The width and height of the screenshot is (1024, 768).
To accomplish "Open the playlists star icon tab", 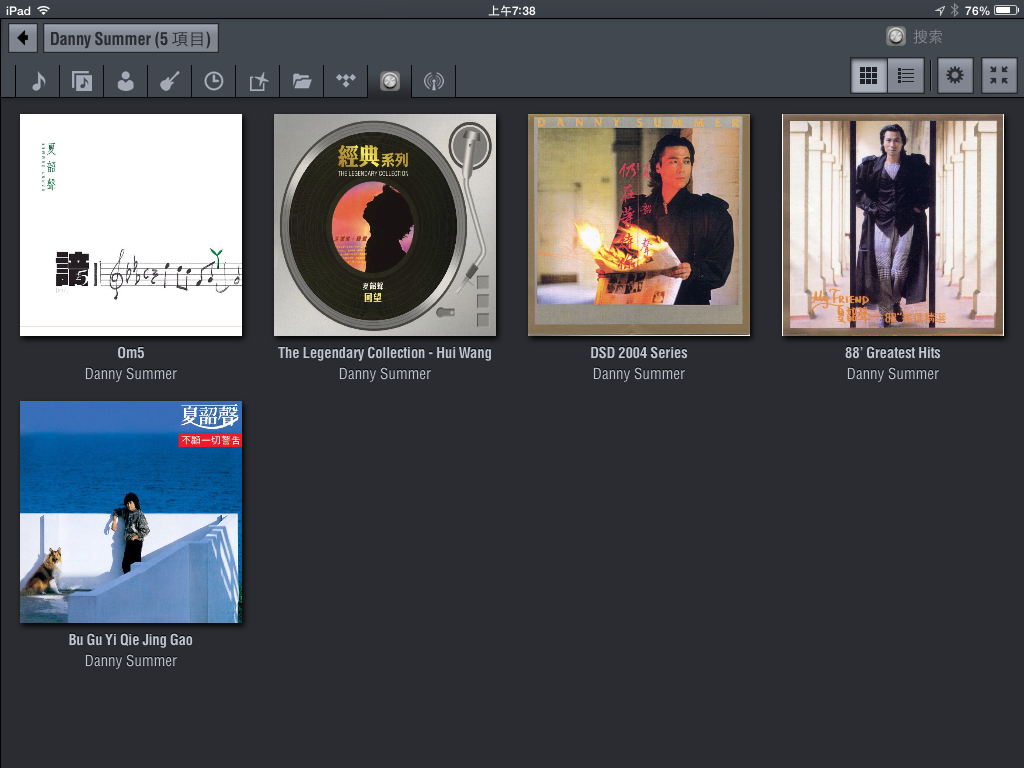I will click(257, 81).
